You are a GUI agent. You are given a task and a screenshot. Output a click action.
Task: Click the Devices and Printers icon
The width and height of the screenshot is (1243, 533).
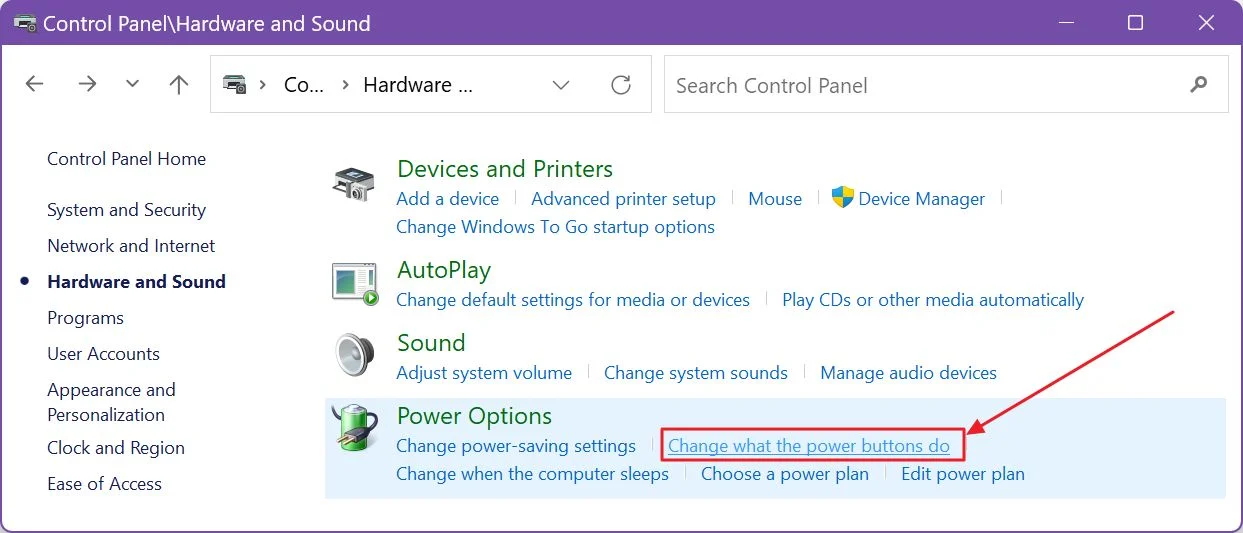[x=354, y=185]
